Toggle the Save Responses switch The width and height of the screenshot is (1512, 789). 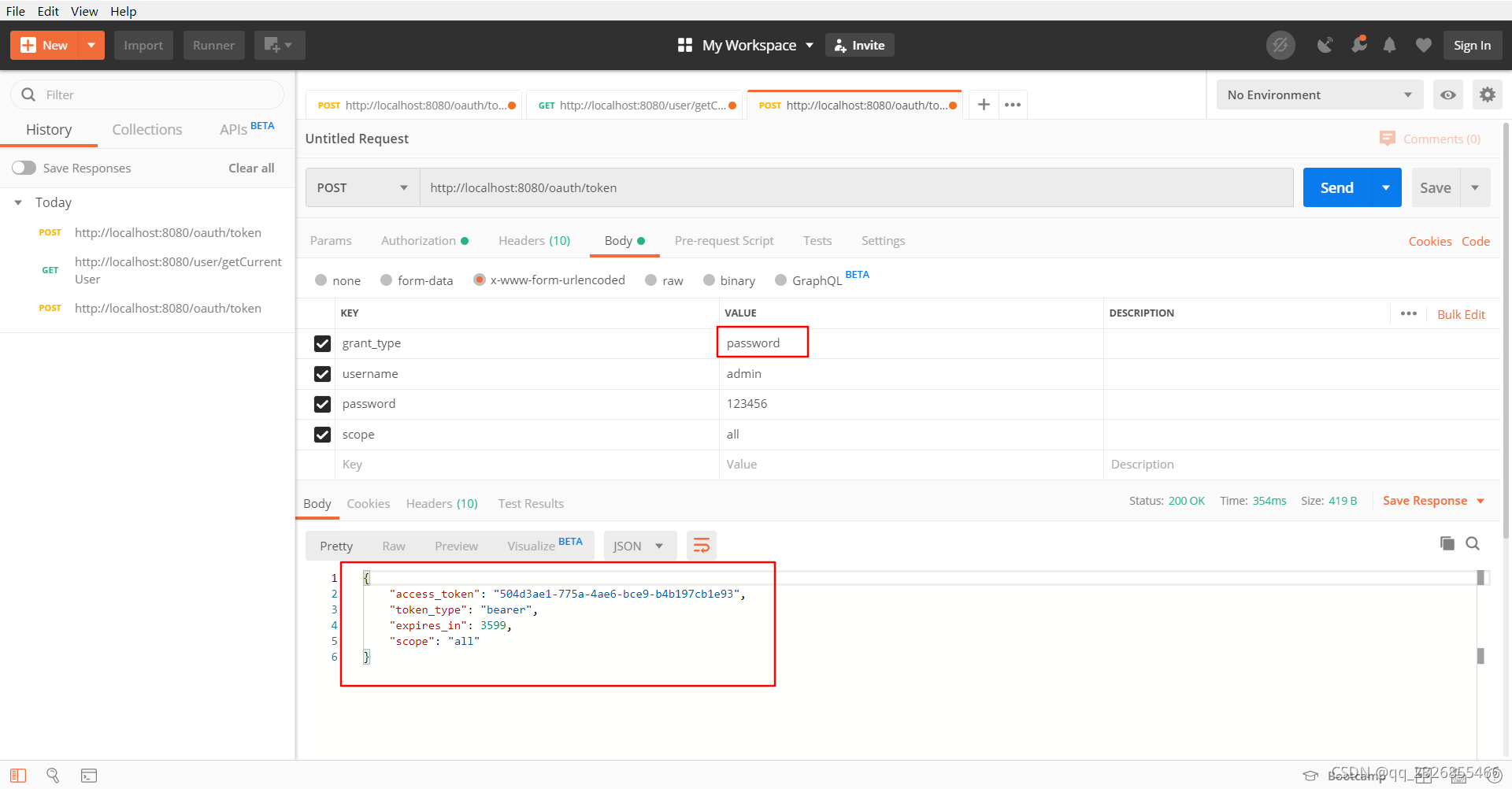(24, 168)
